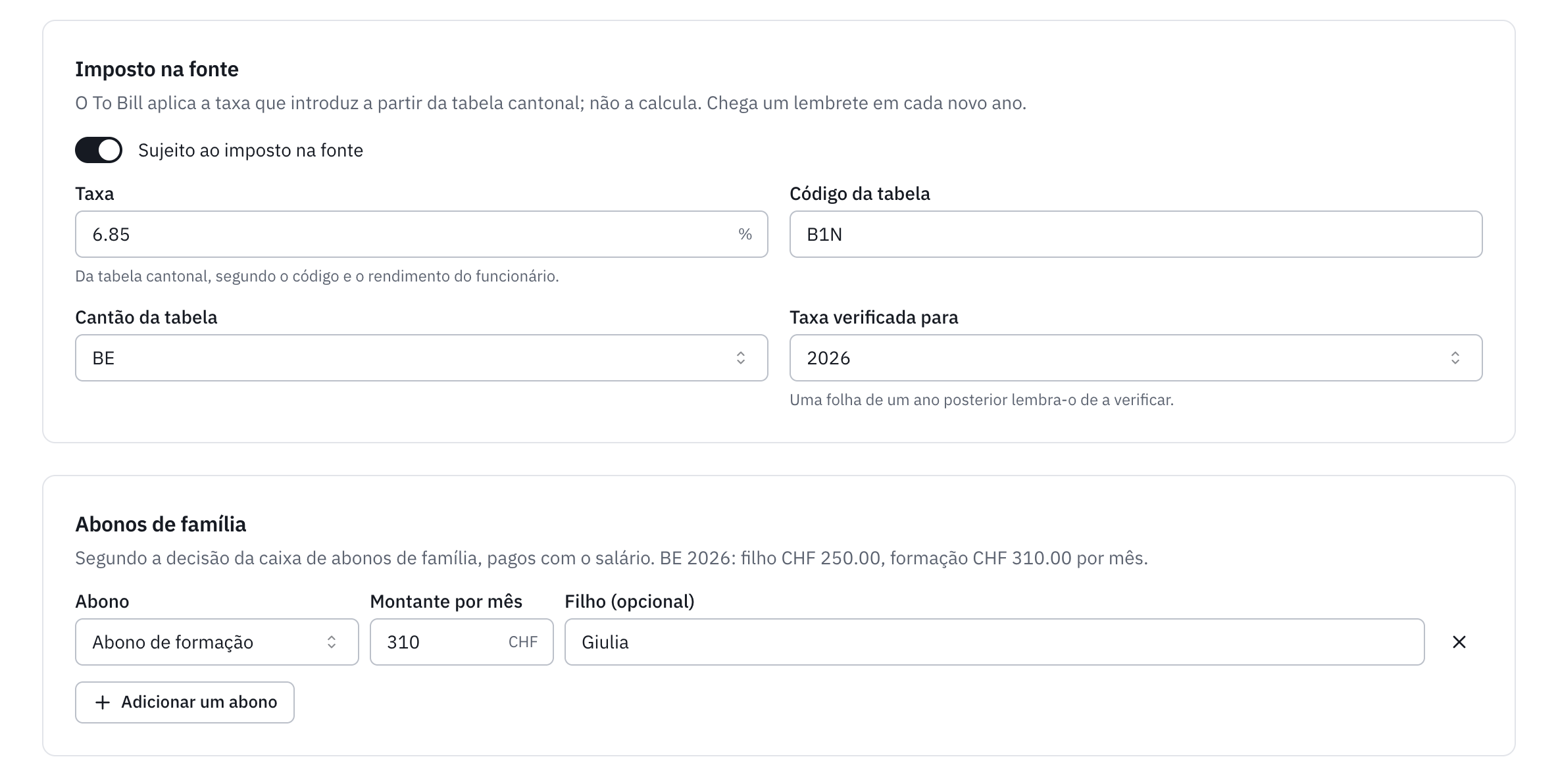
Task: Click hint text Da tabela cantonal, segundo o código
Action: point(317,276)
